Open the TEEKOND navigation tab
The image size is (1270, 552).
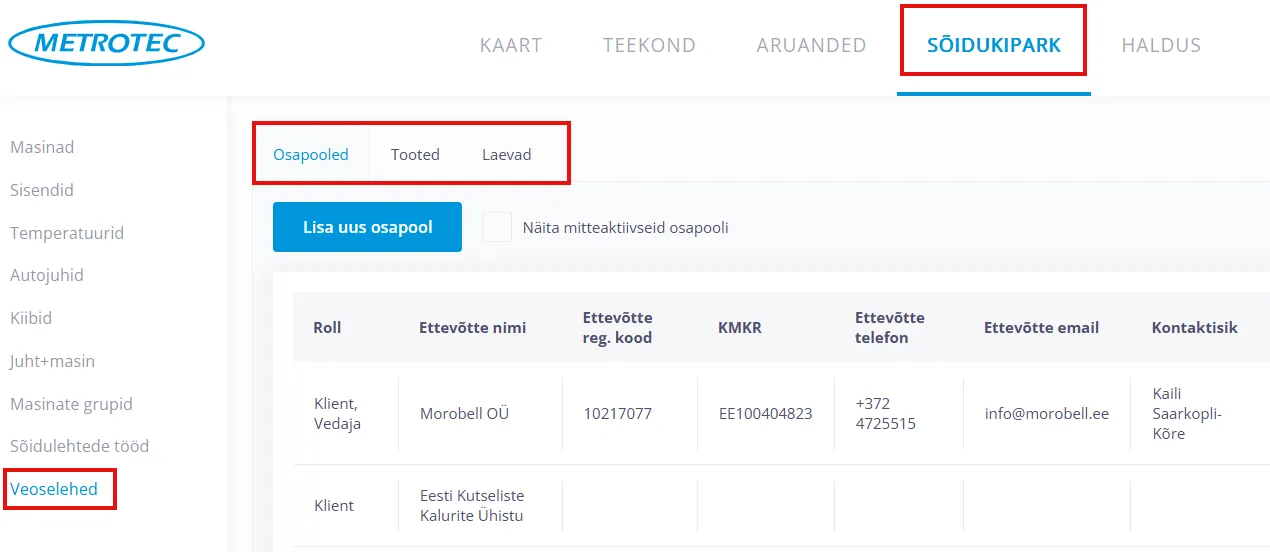pos(649,45)
